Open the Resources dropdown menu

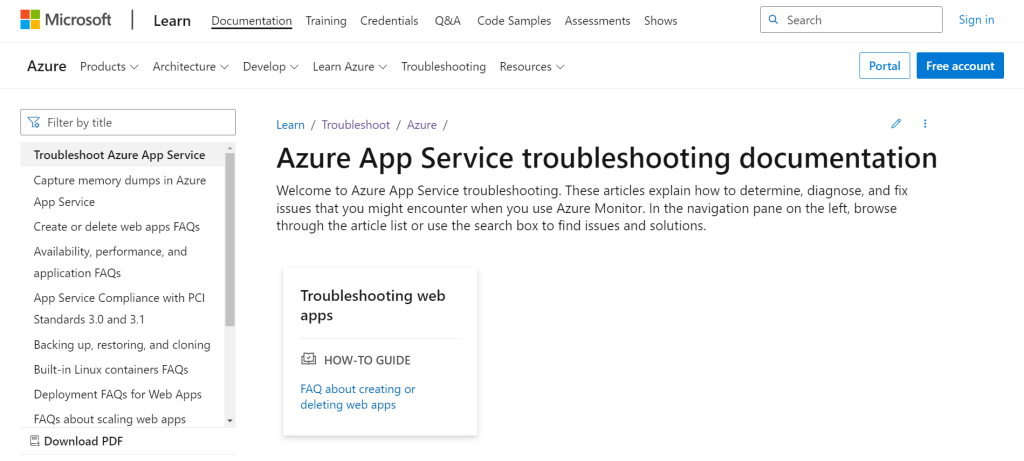[x=532, y=67]
